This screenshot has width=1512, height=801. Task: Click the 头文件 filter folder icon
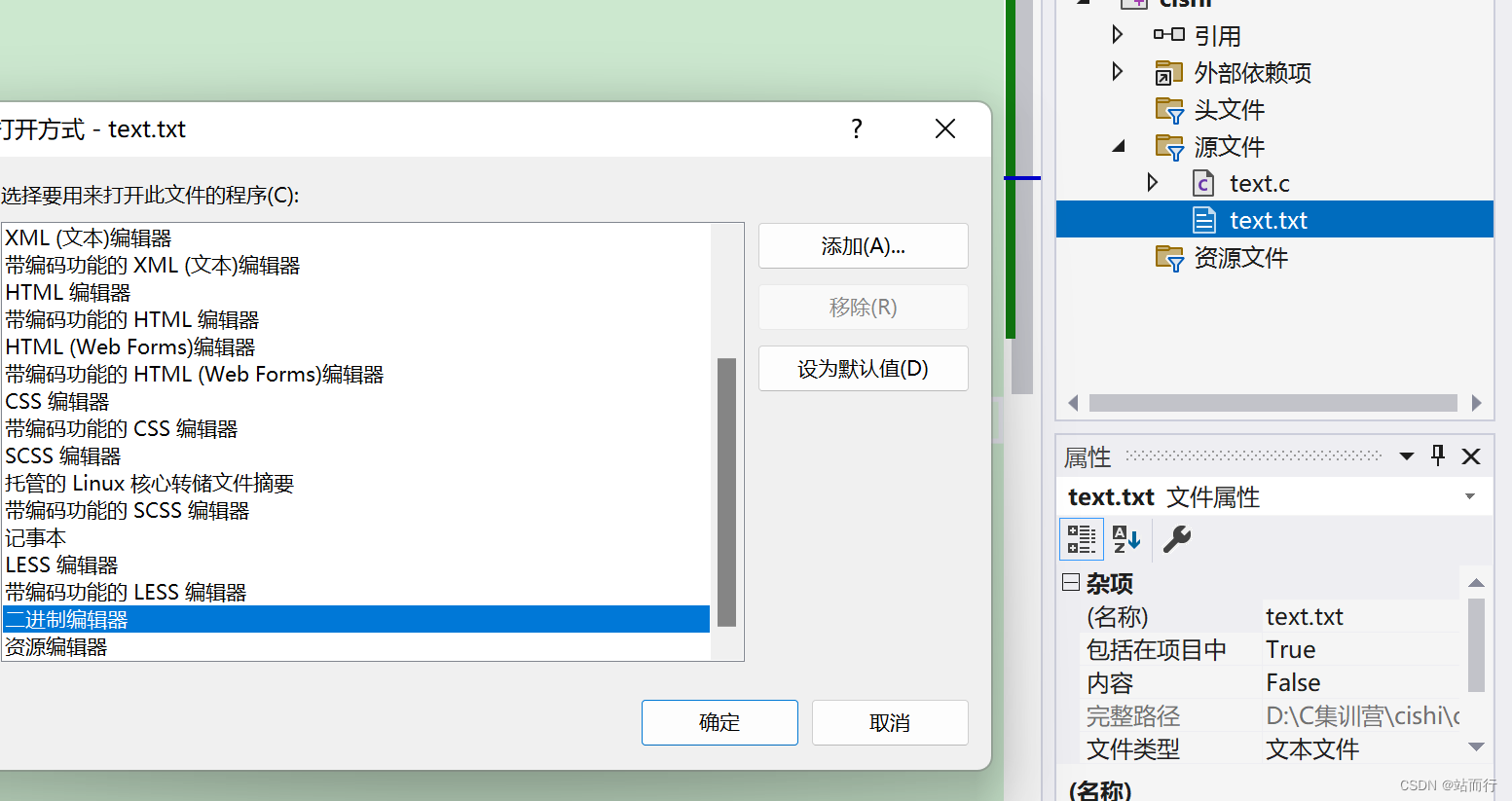1169,110
